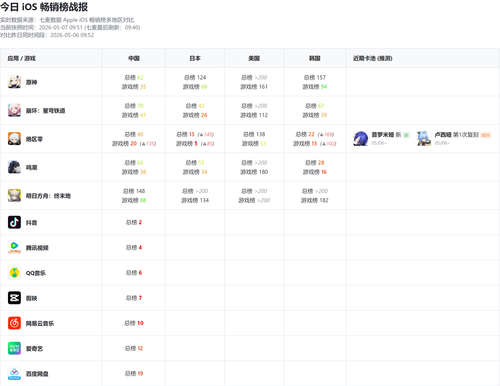Click the 日本 column header
Screen dimensions: 500x386
[195, 58]
